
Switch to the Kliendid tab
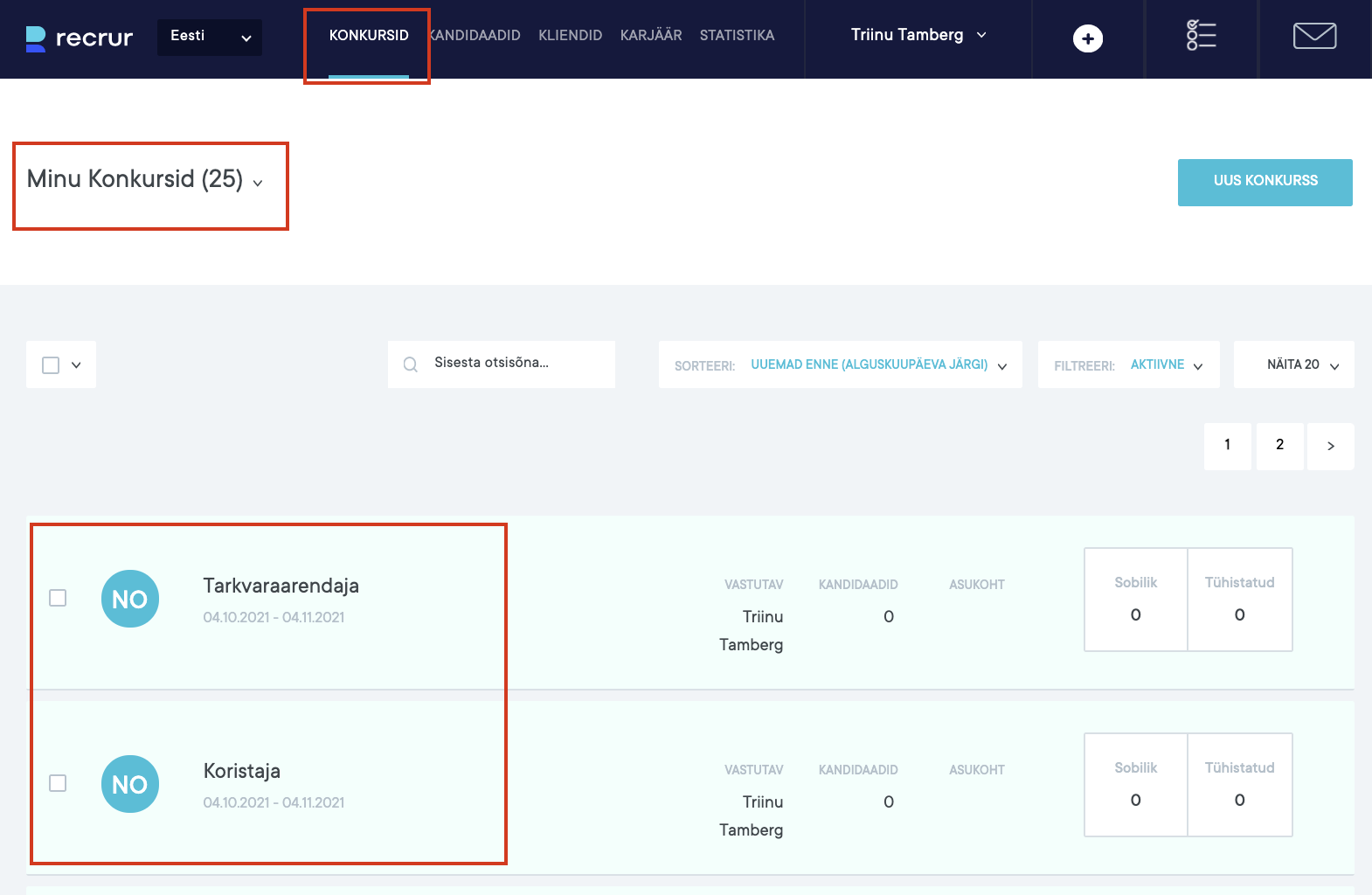click(570, 36)
